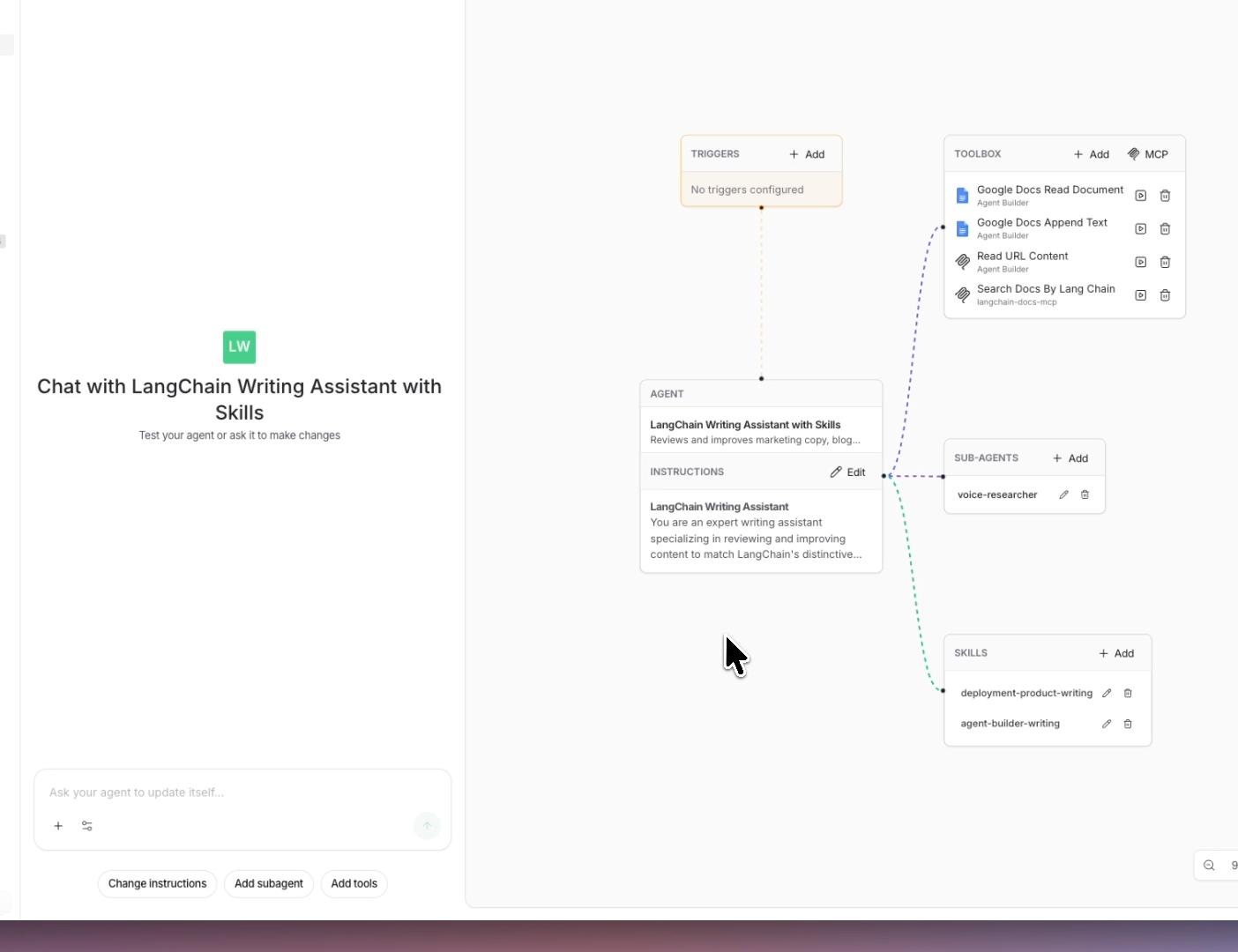
Task: Edit the agent instructions
Action: pyautogui.click(x=847, y=472)
